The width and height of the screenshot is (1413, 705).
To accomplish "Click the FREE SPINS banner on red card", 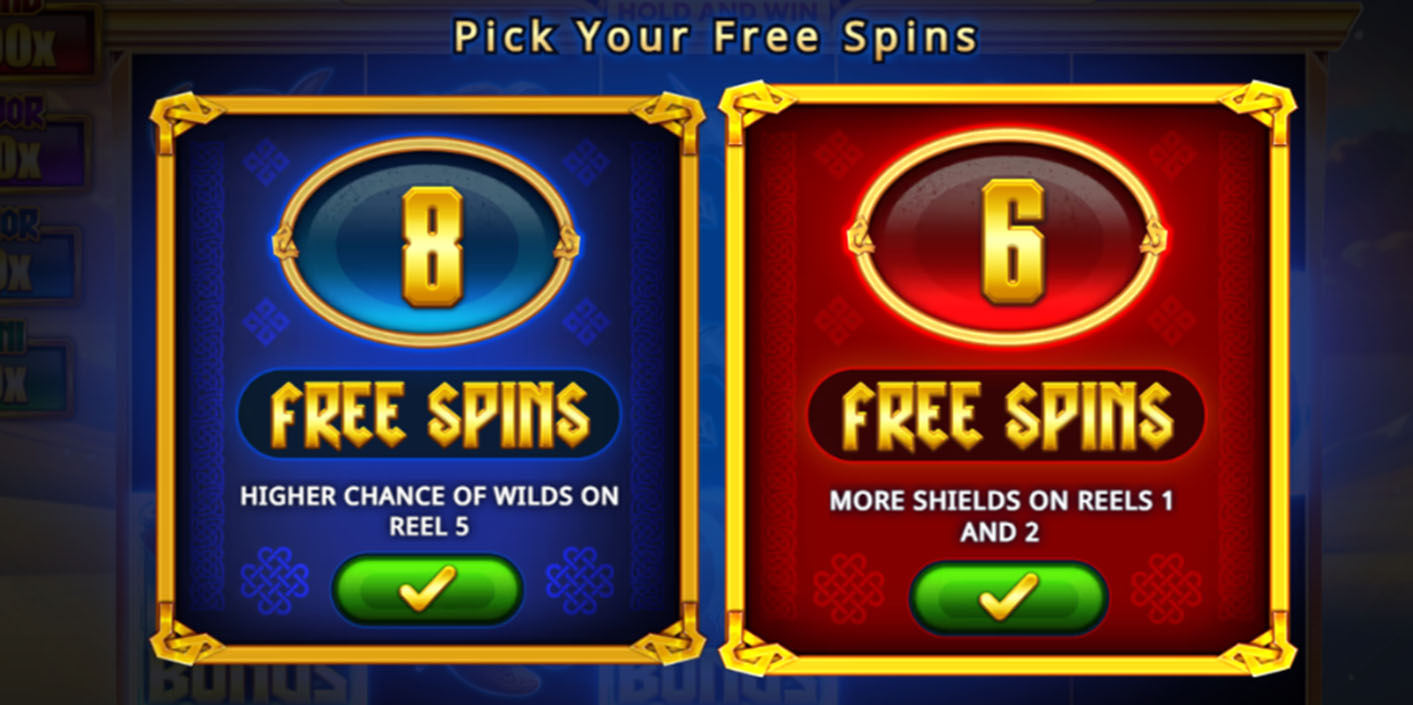I will pos(1006,414).
